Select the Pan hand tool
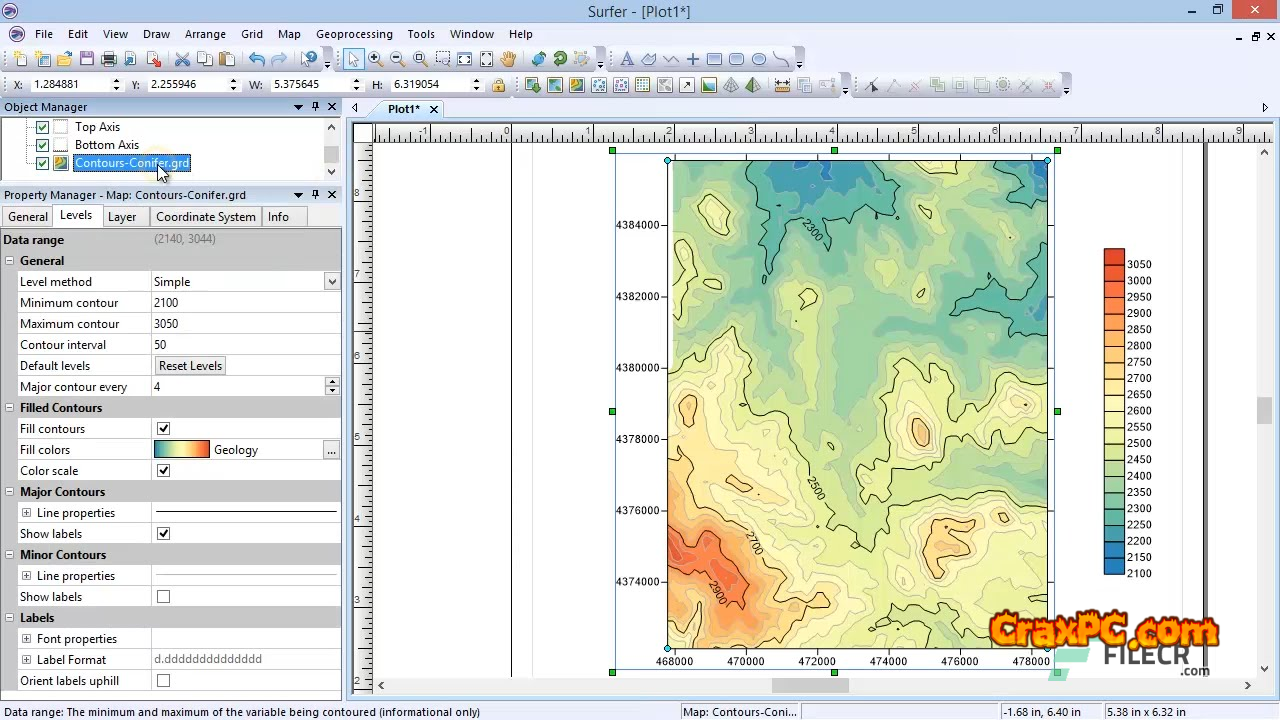This screenshot has height=720, width=1280. tap(508, 59)
